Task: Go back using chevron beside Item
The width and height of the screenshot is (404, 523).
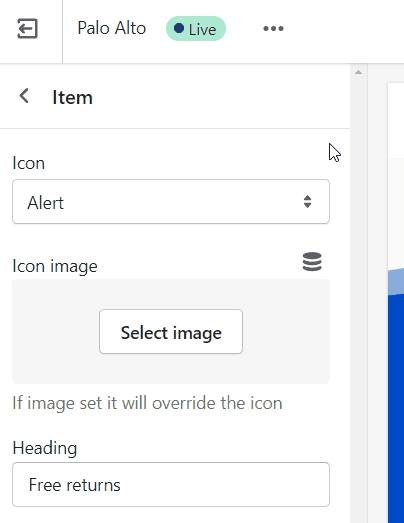Action: pyautogui.click(x=24, y=96)
